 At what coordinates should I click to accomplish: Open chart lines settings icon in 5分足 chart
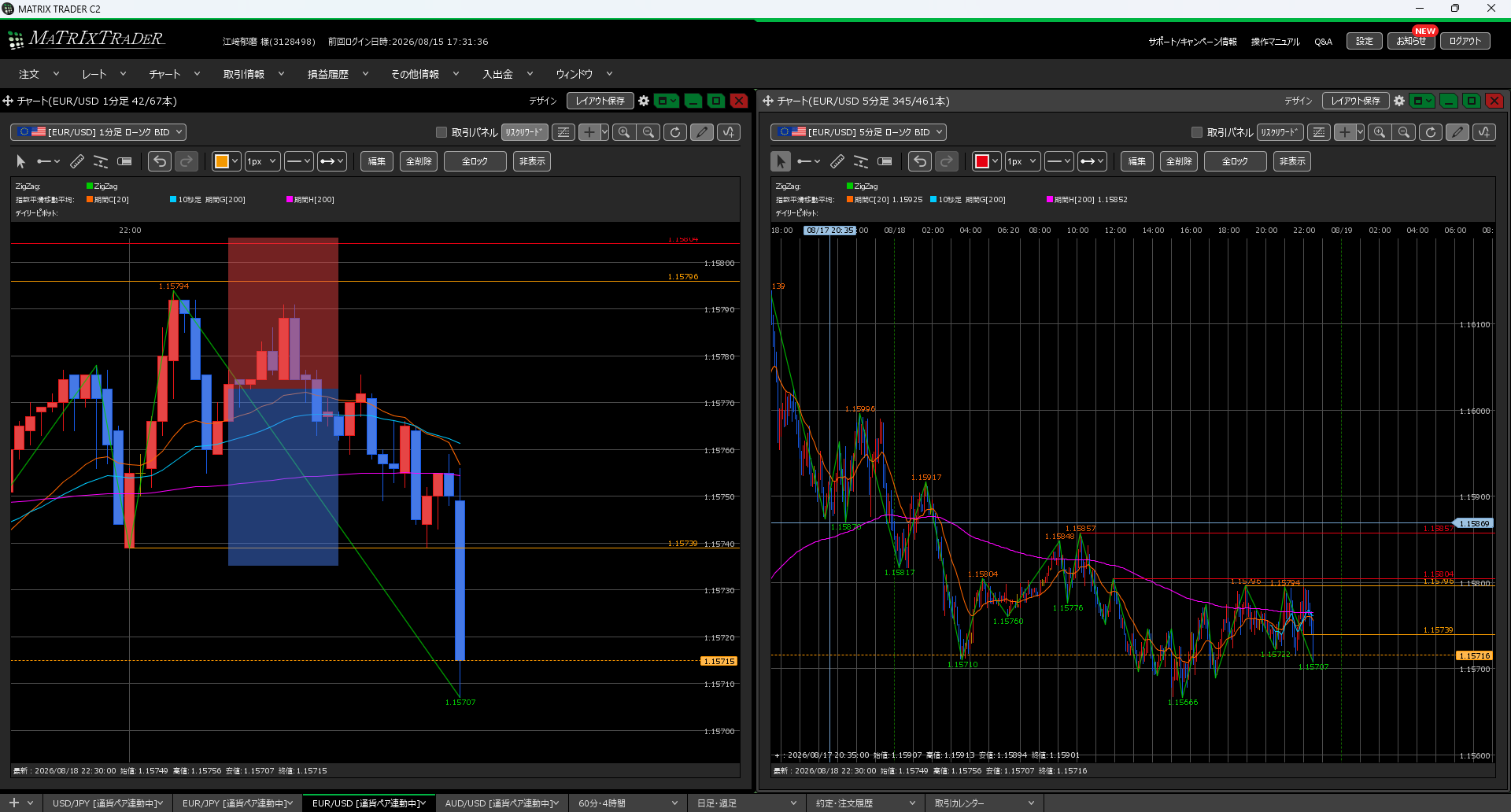pos(1319,132)
